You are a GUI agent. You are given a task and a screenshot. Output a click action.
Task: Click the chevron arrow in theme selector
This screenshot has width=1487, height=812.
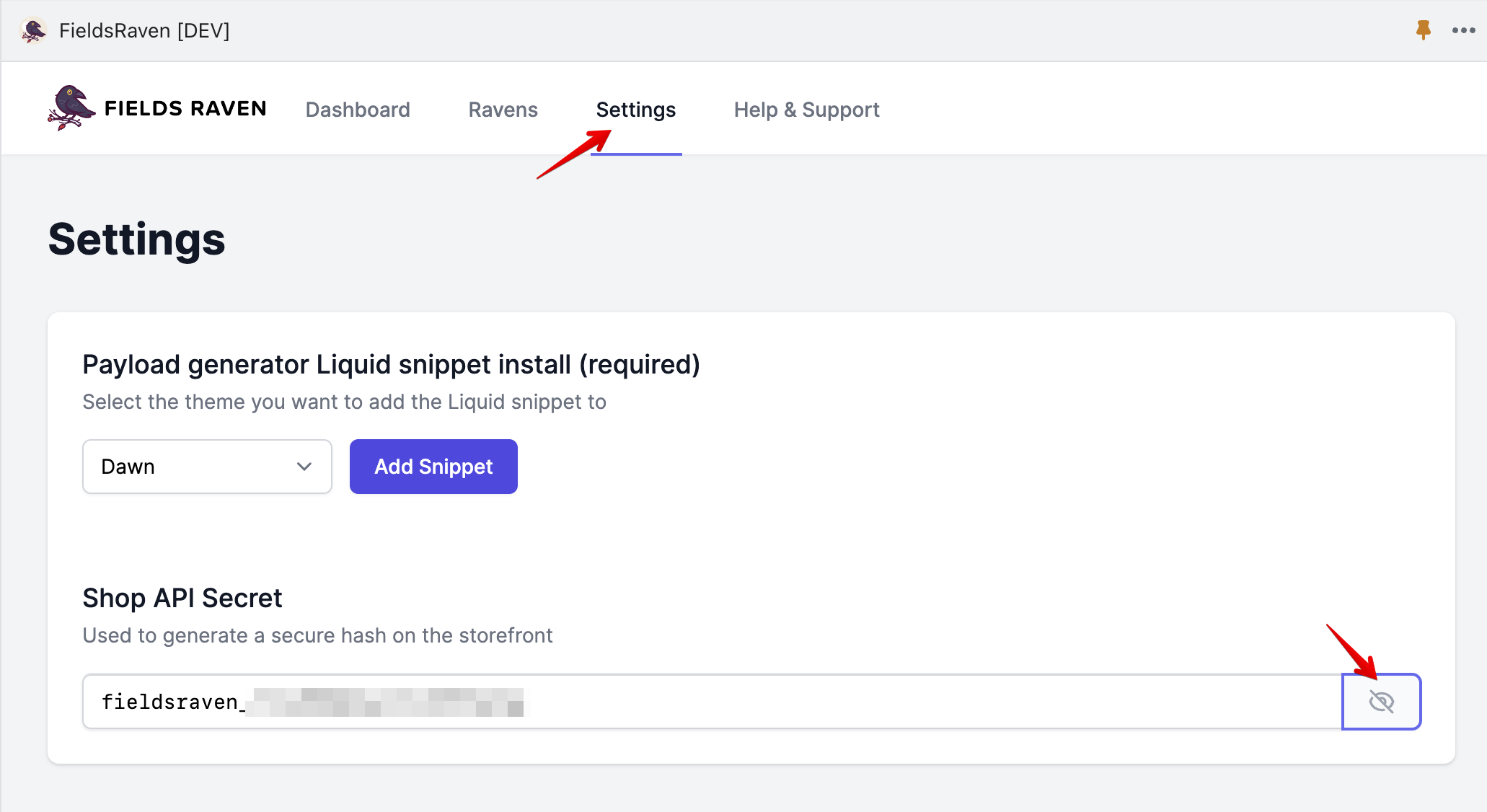click(x=304, y=467)
